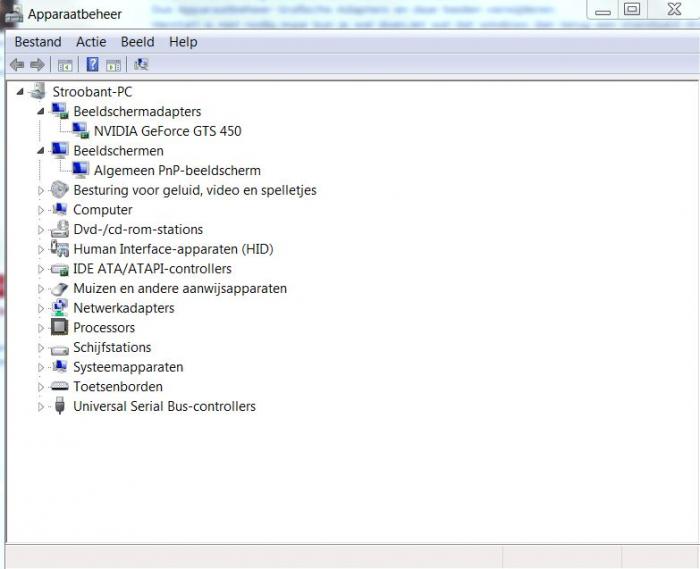Screen dimensions: 700x569
Task: Select Algemeen PnP-beeldscherm text
Action: pyautogui.click(x=177, y=170)
